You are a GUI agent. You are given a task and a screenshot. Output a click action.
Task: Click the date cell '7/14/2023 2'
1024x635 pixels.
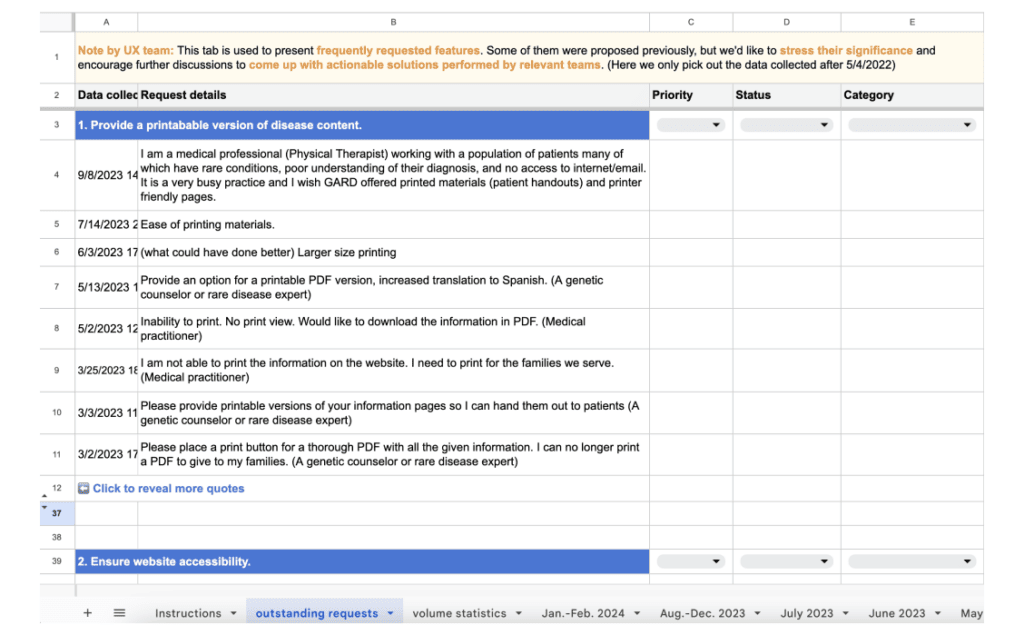(106, 225)
